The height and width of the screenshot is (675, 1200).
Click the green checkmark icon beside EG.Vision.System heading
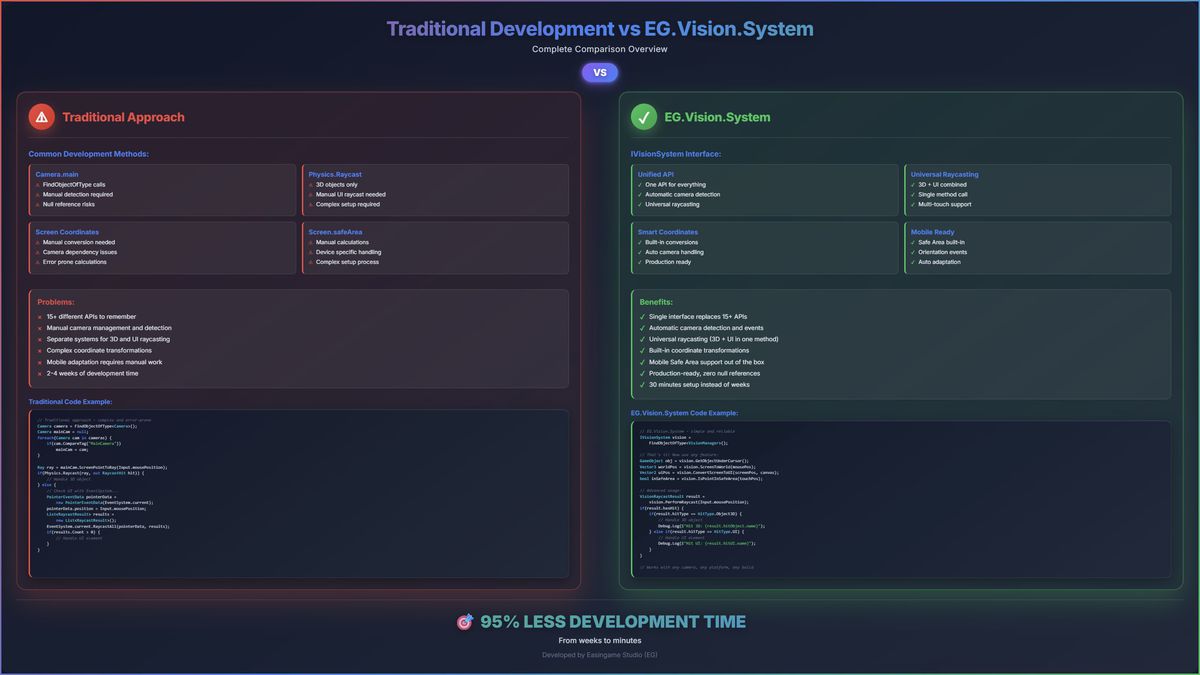click(643, 117)
